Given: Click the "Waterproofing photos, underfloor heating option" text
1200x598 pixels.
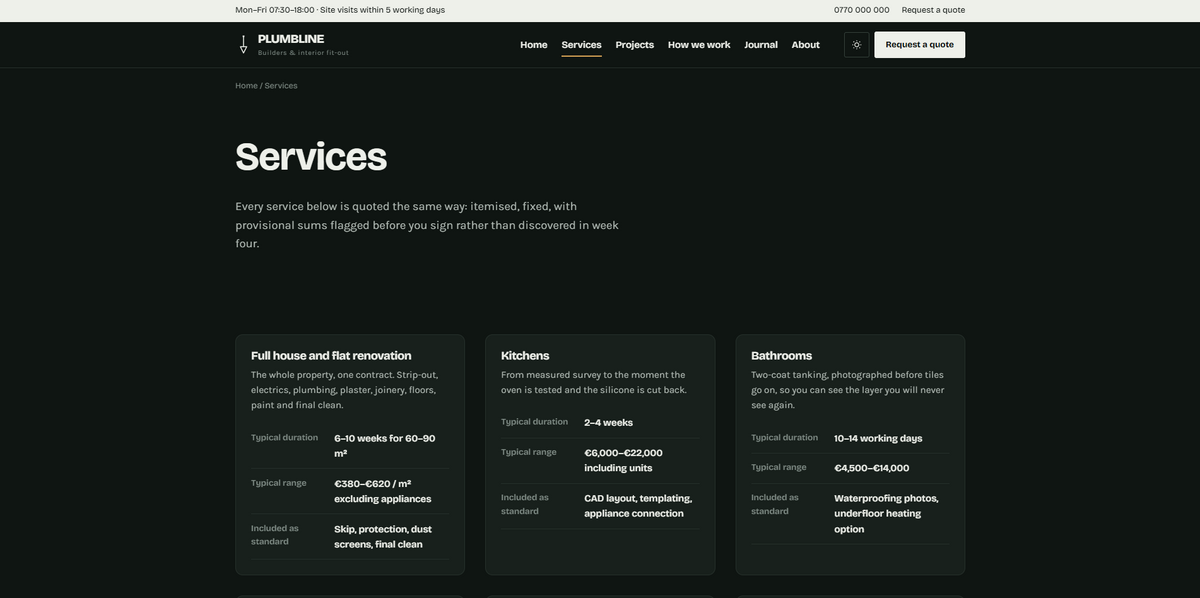Looking at the screenshot, I should click(x=887, y=514).
